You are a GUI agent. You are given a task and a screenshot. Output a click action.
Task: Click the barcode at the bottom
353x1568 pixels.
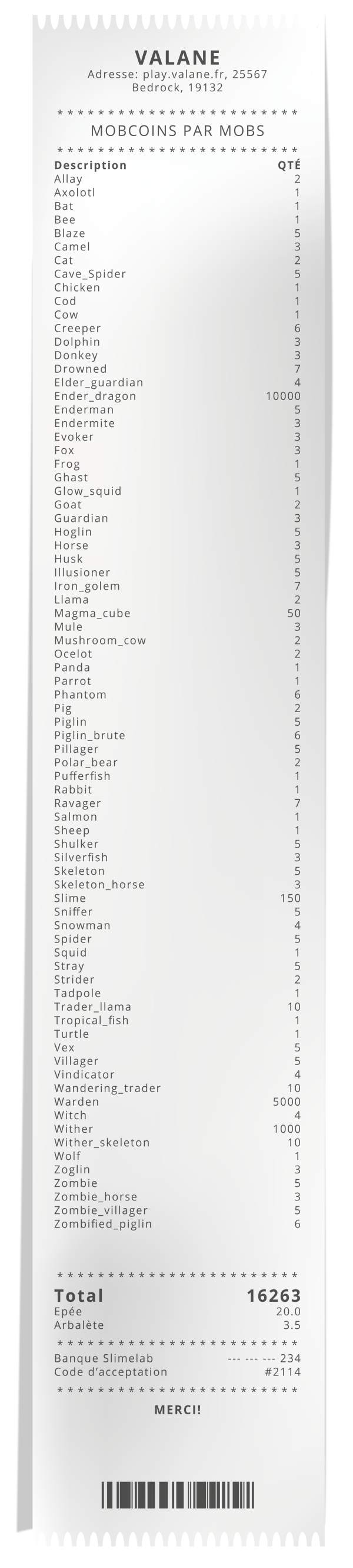click(x=178, y=1496)
